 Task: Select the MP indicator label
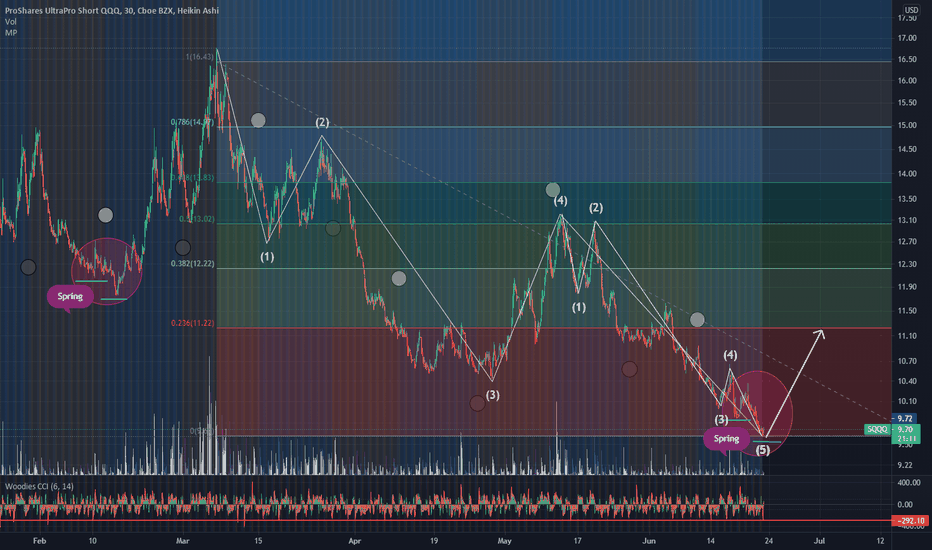[11, 33]
